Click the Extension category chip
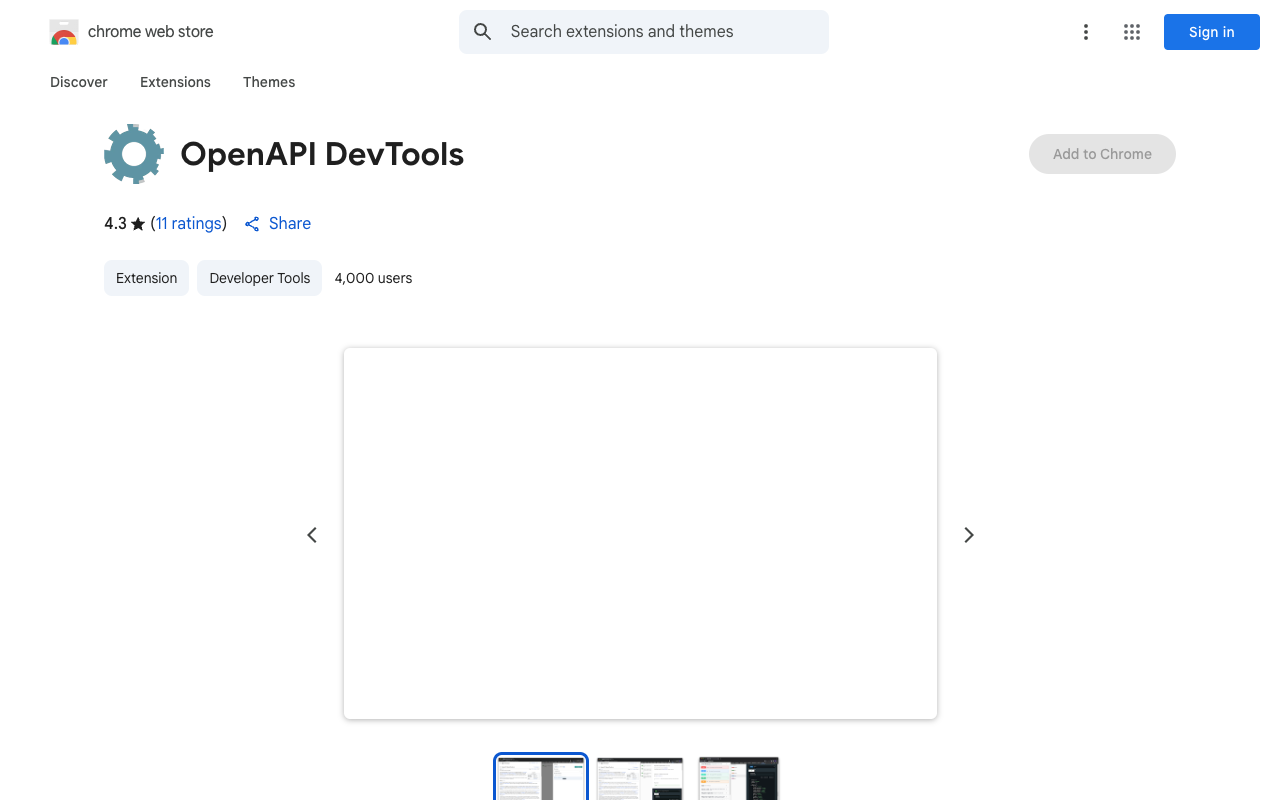Screen dimensions: 1280x800 (146, 278)
